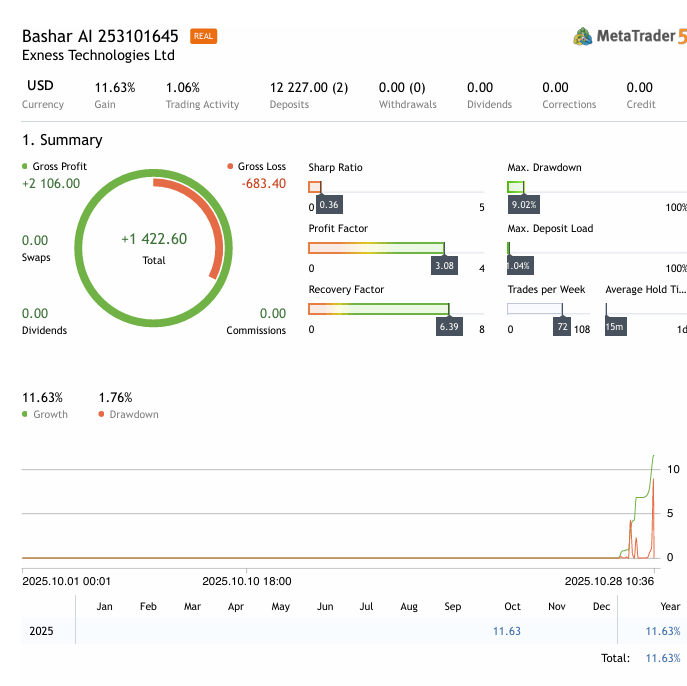Click the Profit Factor 3.08 value tag
687x686 pixels.
click(444, 266)
